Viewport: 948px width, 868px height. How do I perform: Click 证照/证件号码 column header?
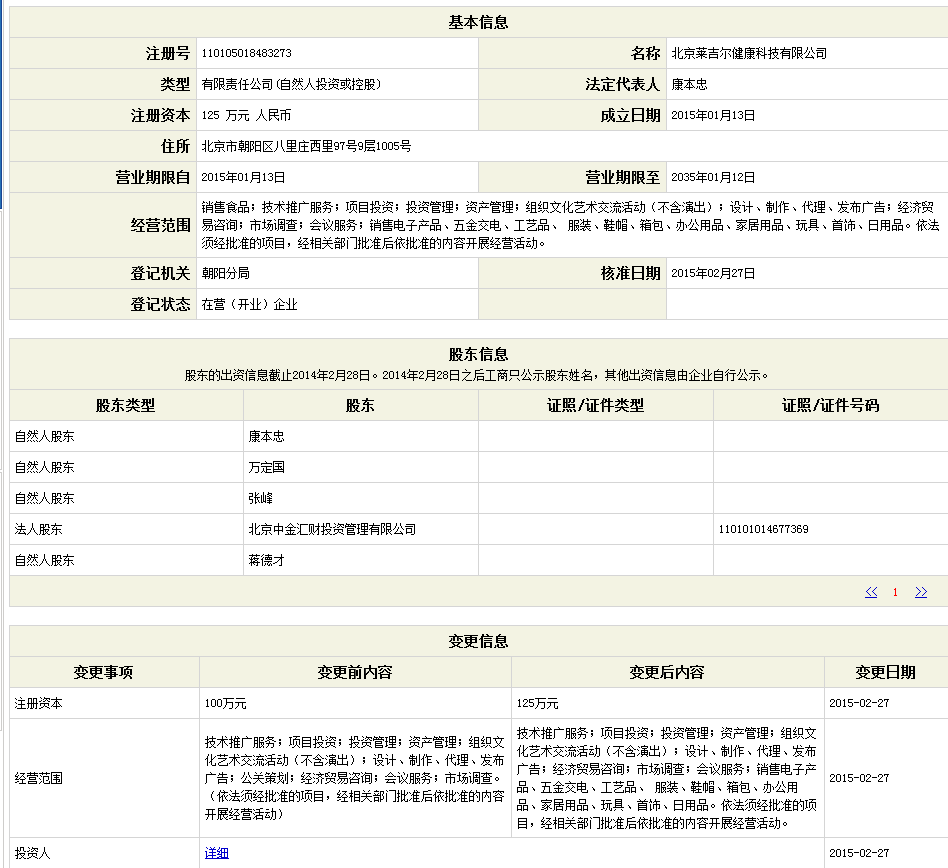831,405
